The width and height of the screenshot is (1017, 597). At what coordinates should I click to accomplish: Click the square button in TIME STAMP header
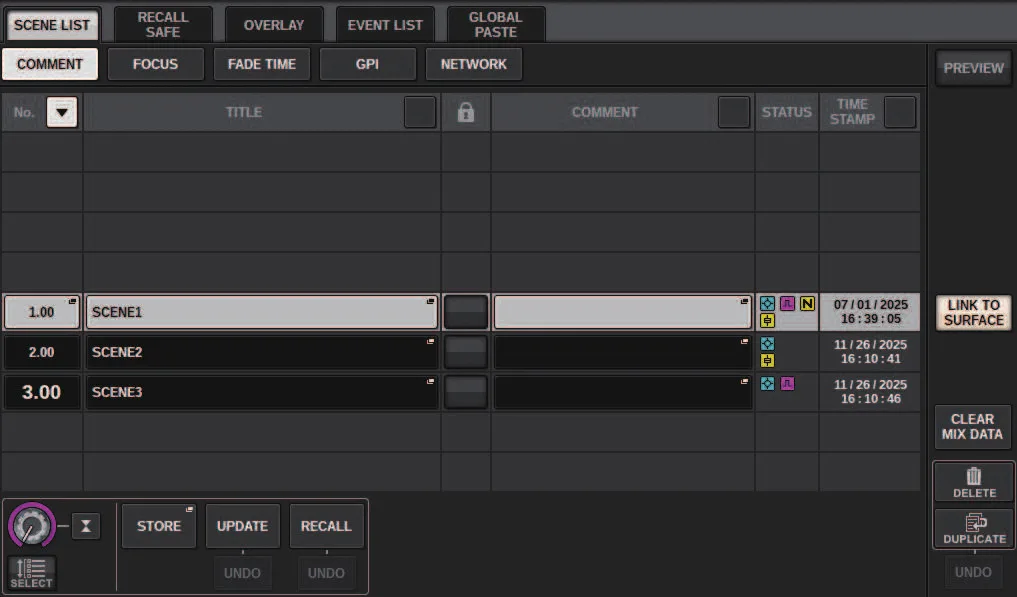click(x=900, y=112)
